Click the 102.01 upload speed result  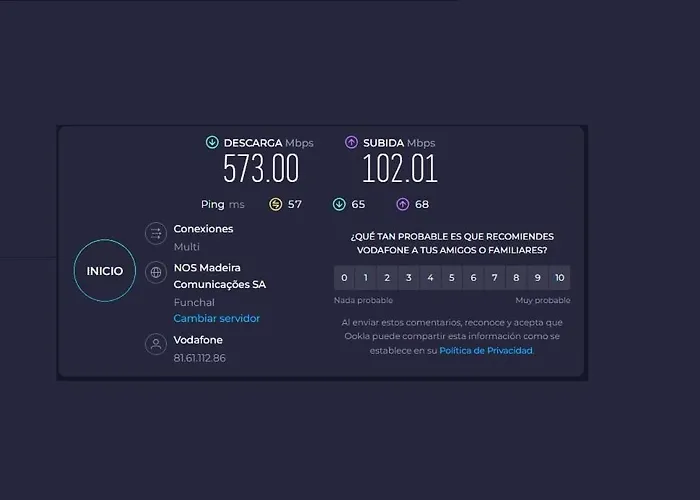tap(400, 169)
